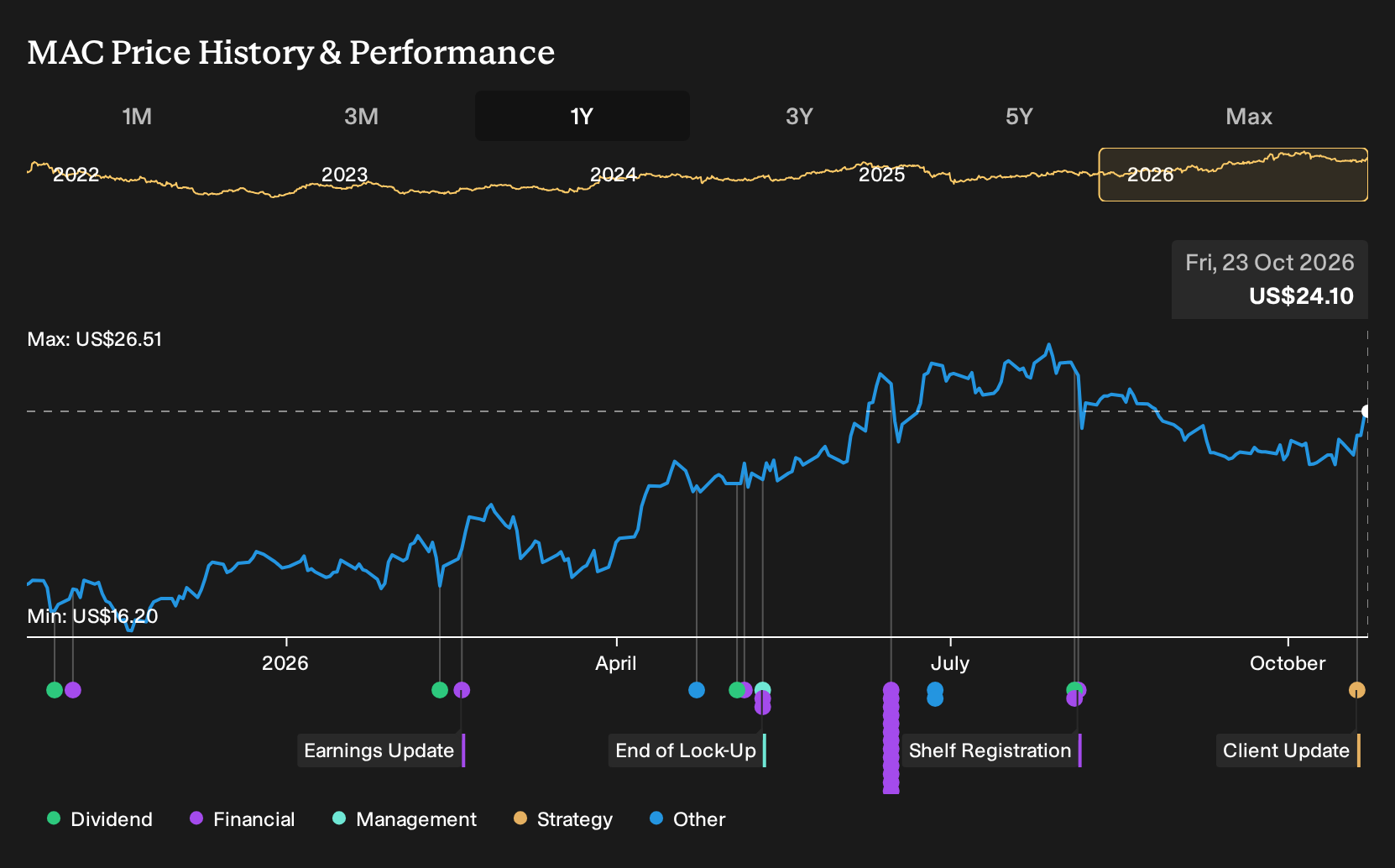
Task: Toggle the Dividend legend filter
Action: coord(100,819)
